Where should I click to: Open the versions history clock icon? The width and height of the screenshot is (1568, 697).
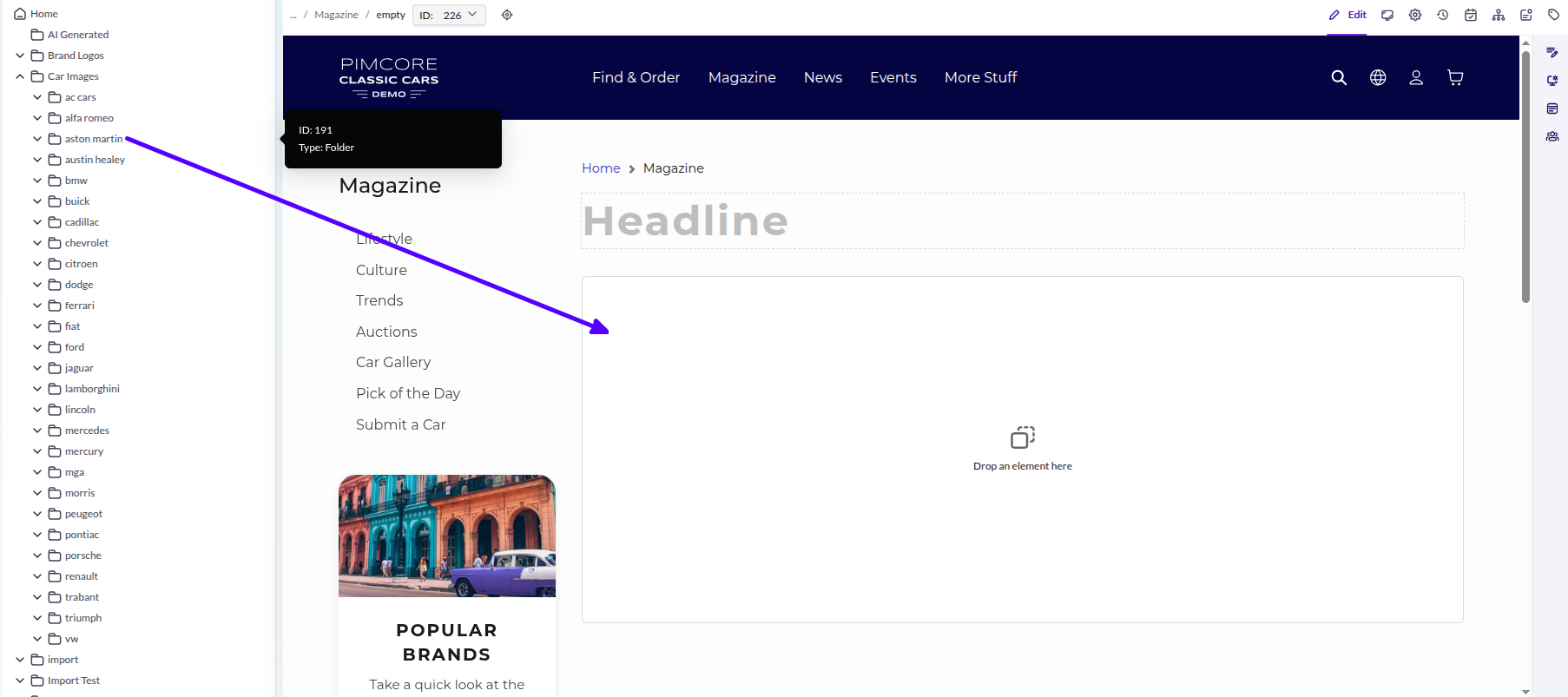[1443, 15]
